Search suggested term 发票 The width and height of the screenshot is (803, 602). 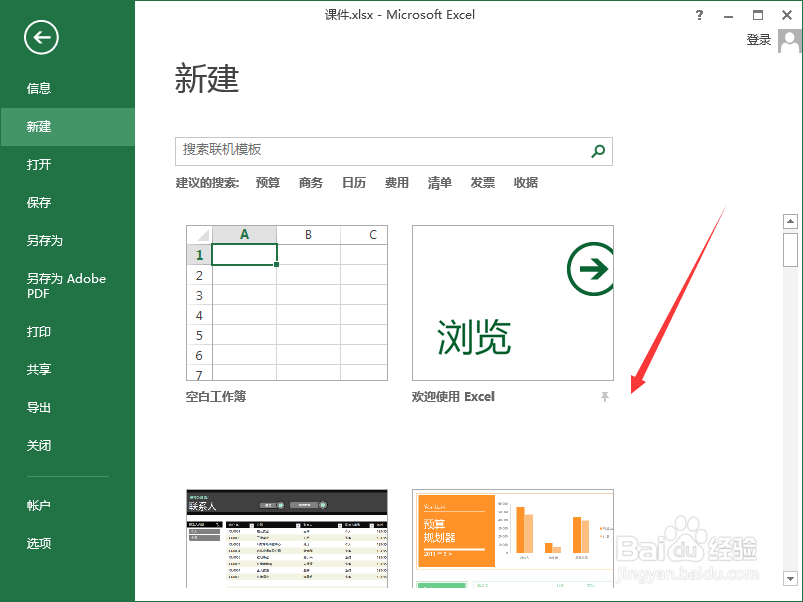pos(483,183)
